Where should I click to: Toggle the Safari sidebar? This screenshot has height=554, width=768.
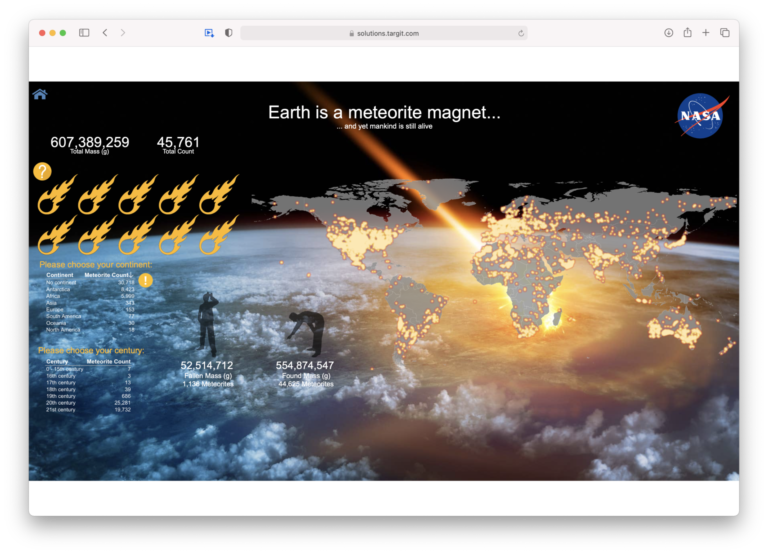pyautogui.click(x=84, y=33)
